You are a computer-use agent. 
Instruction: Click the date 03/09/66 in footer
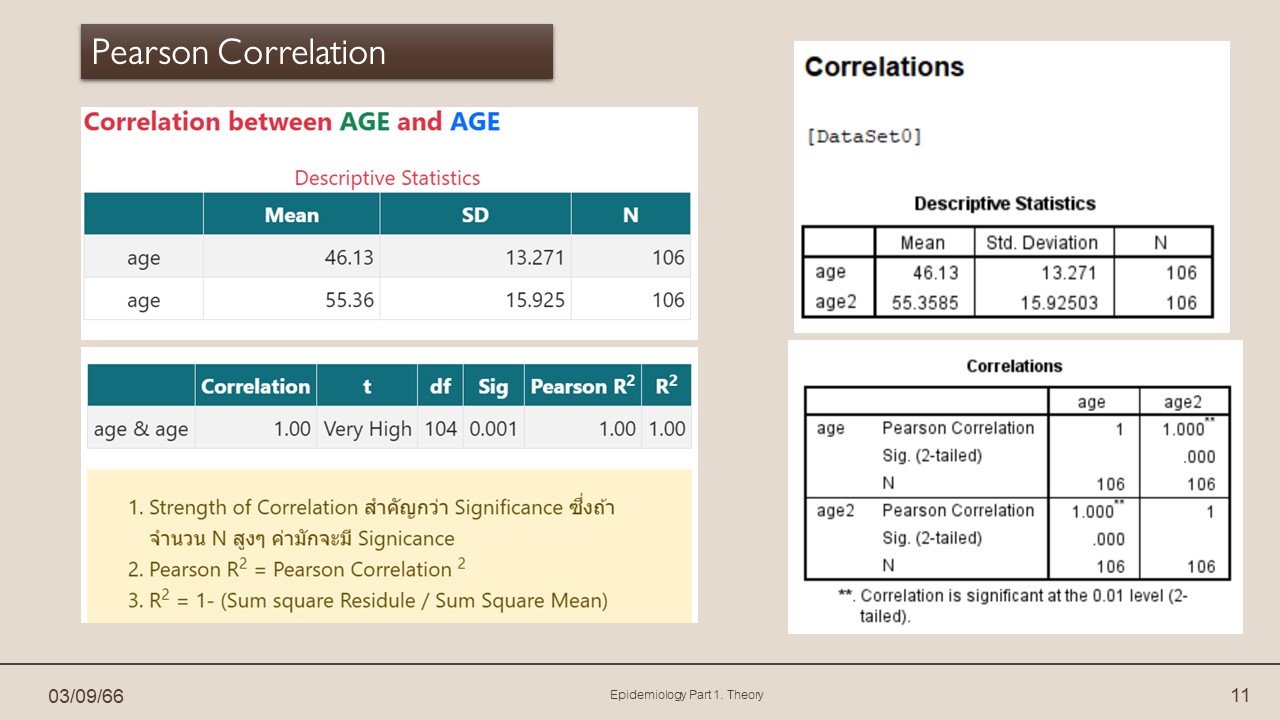(87, 696)
